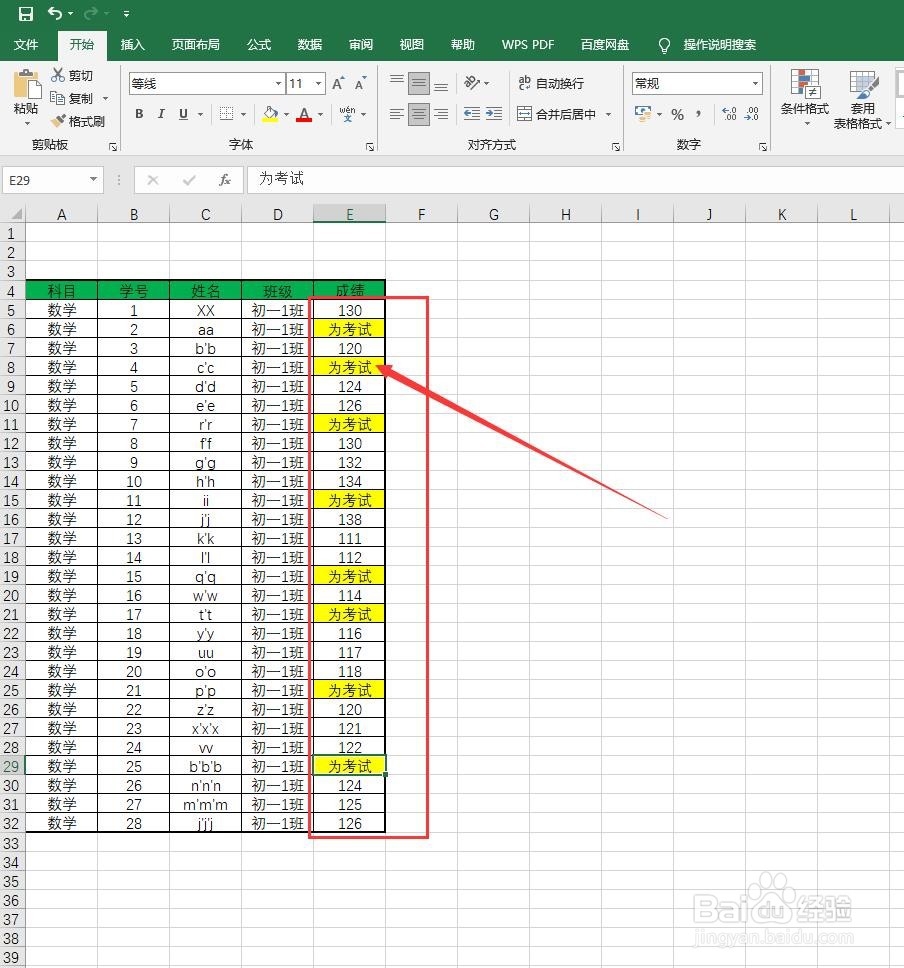
Task: Open the 对齐方式 dialog launcher
Action: pos(616,147)
